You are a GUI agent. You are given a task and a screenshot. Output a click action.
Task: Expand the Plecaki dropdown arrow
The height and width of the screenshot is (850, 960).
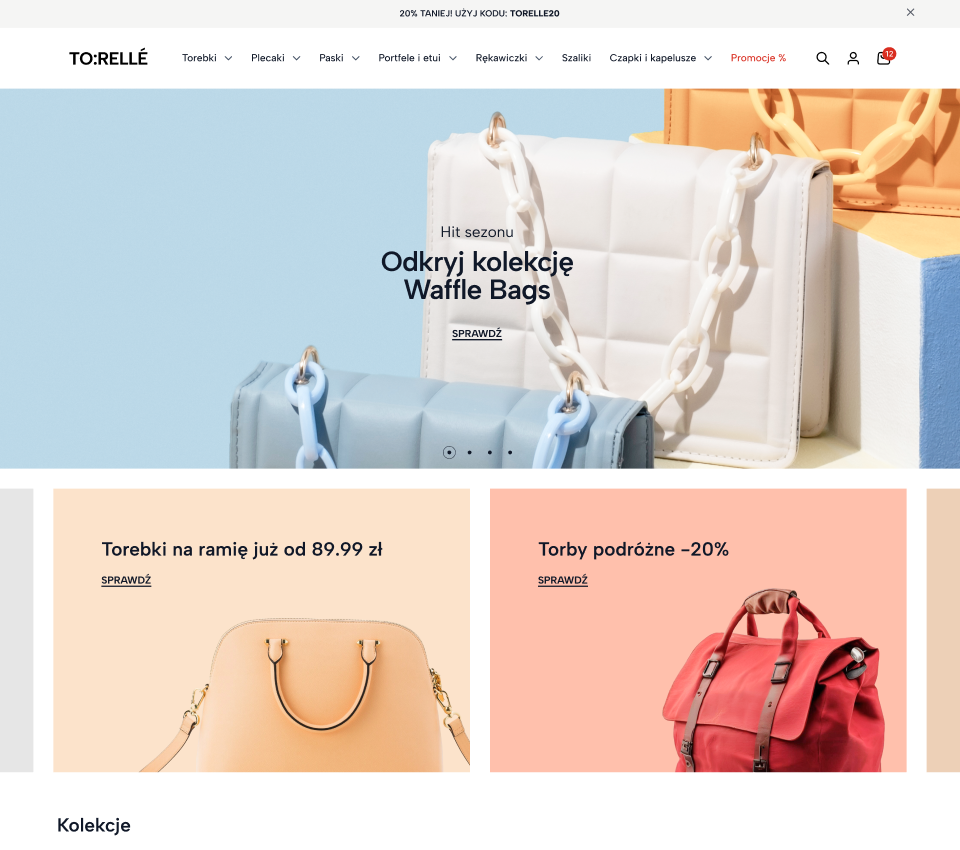[296, 58]
